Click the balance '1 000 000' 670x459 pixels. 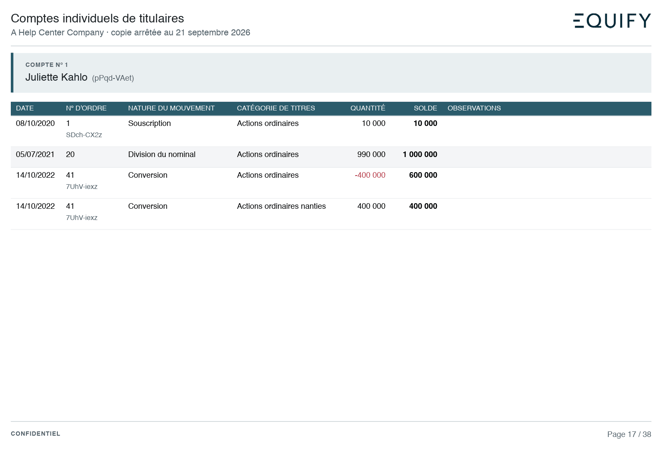click(x=420, y=155)
